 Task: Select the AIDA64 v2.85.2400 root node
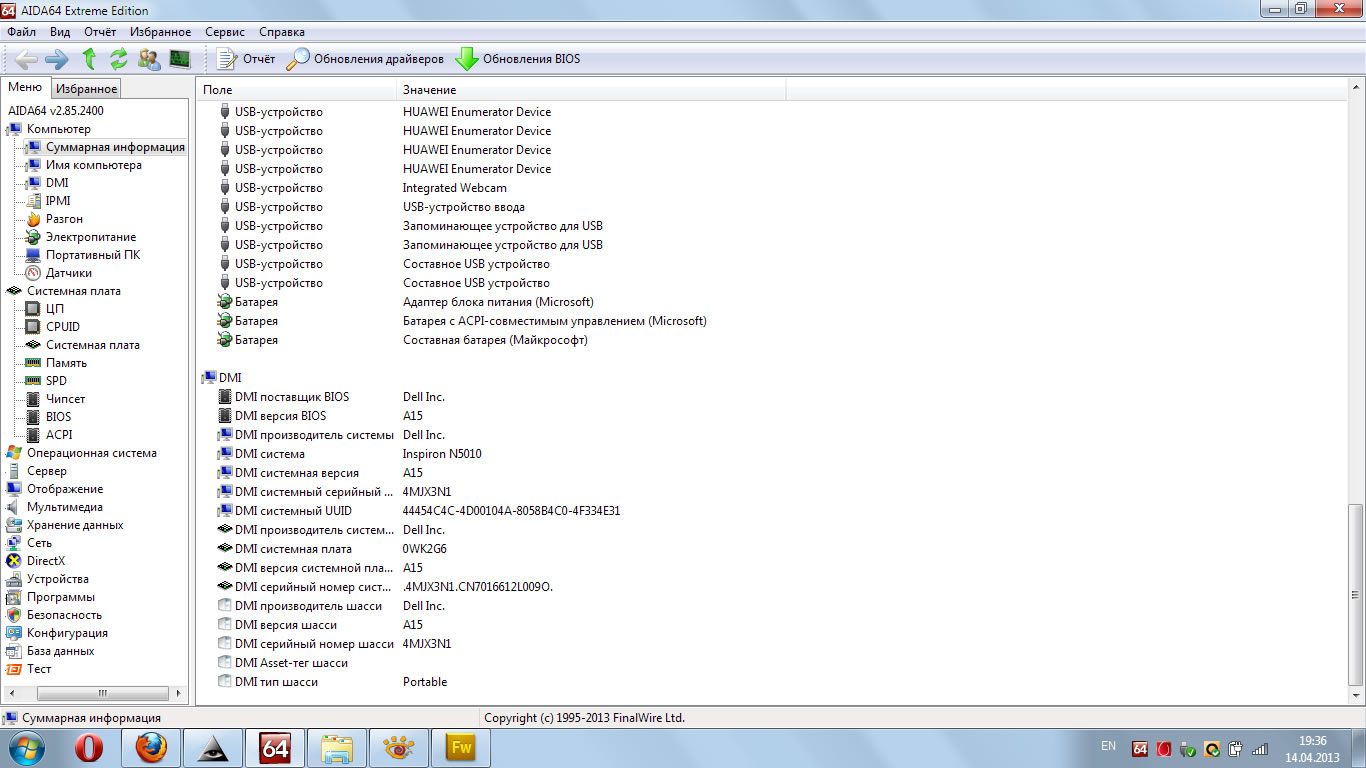[55, 111]
